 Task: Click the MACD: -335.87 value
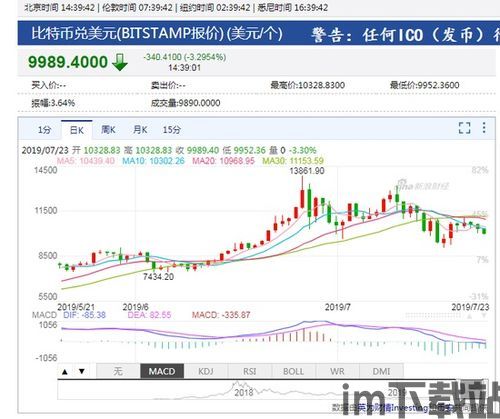tap(221, 315)
